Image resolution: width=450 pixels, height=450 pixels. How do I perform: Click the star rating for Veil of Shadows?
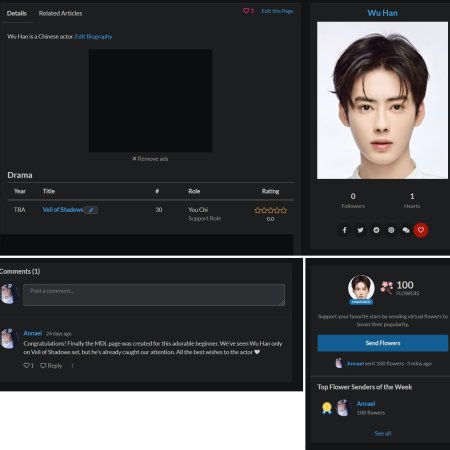[x=270, y=210]
